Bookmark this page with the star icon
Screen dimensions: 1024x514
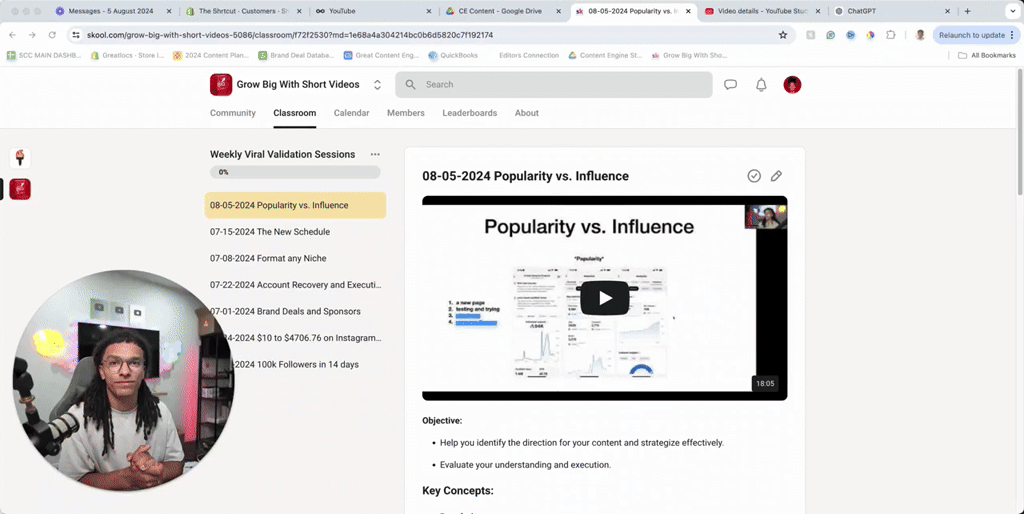783,35
